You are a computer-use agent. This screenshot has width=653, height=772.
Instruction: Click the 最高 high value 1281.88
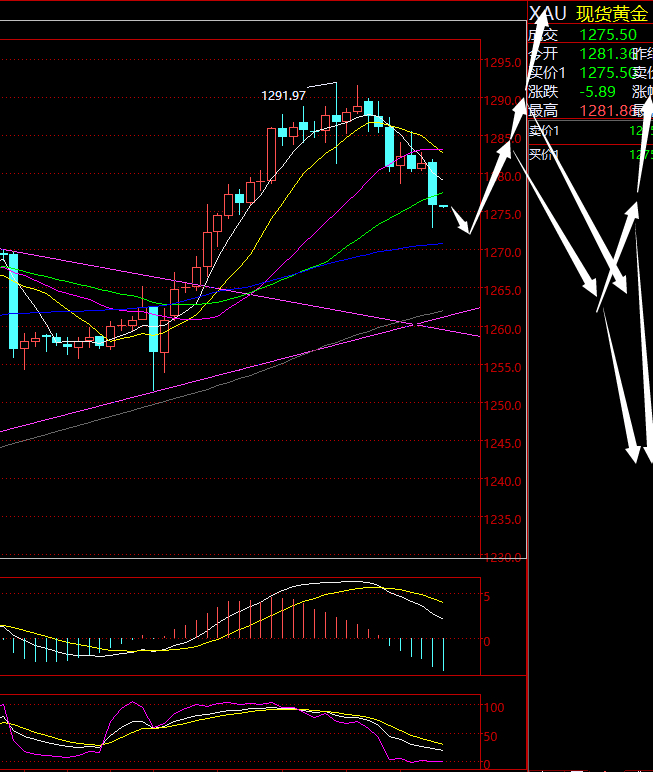click(x=606, y=111)
